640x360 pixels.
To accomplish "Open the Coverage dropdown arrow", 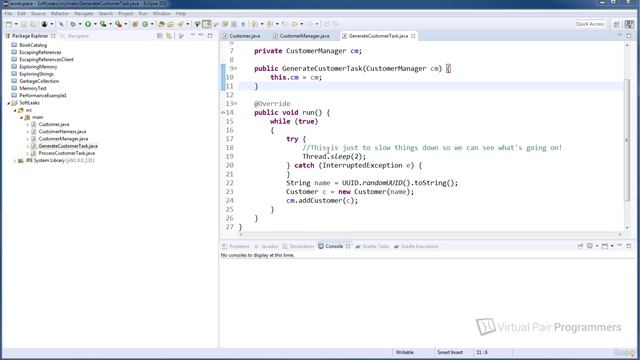I will pyautogui.click(x=110, y=24).
